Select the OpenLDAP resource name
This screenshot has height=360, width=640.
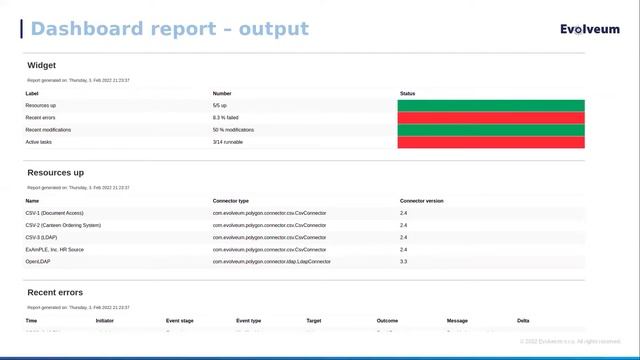pyautogui.click(x=38, y=261)
